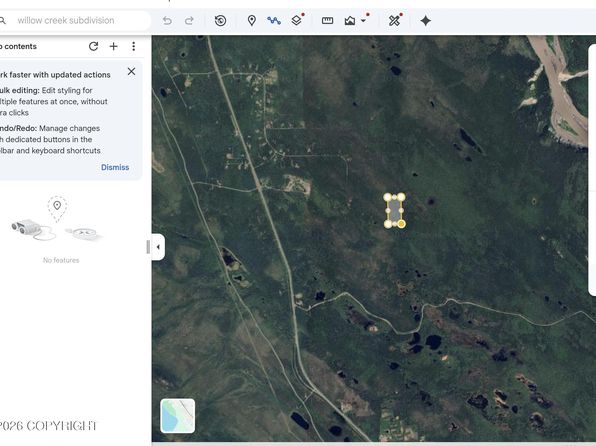Click the Undo arrow in toolbar

[x=167, y=21]
